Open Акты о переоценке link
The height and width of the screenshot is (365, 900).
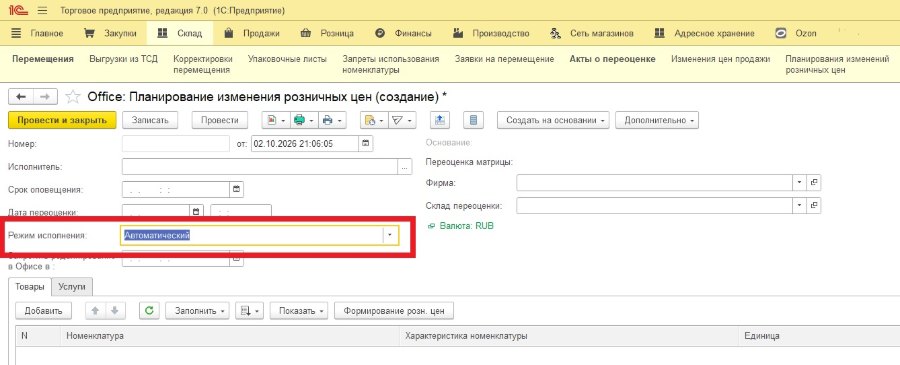612,59
